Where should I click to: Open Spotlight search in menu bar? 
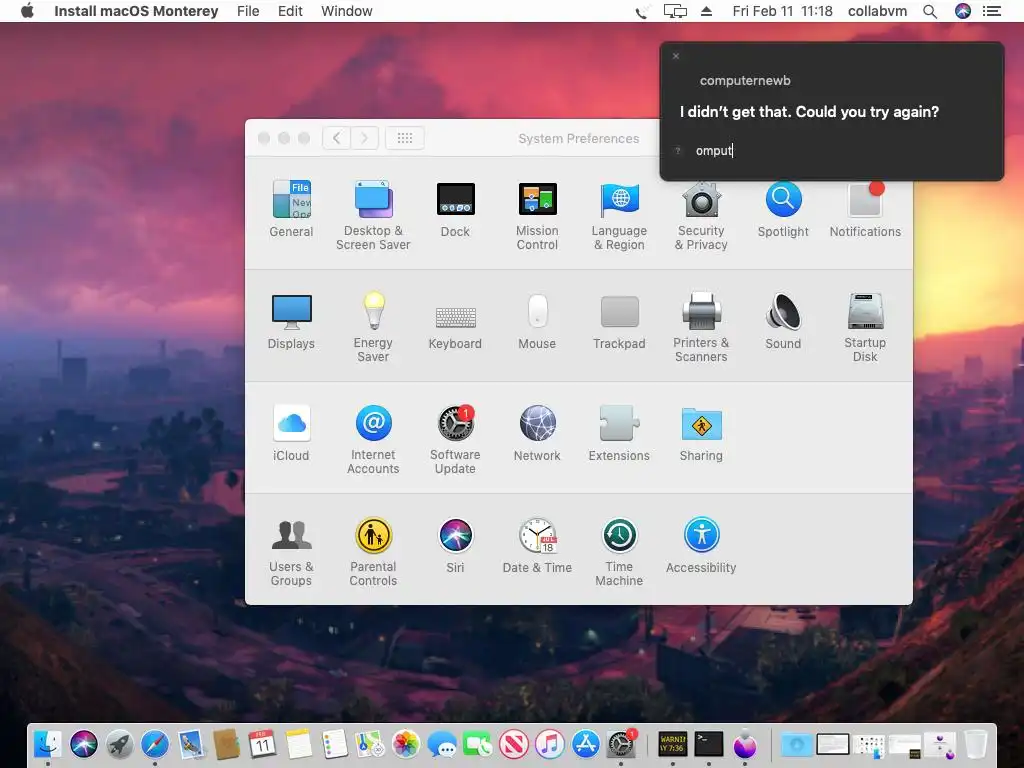coord(930,11)
